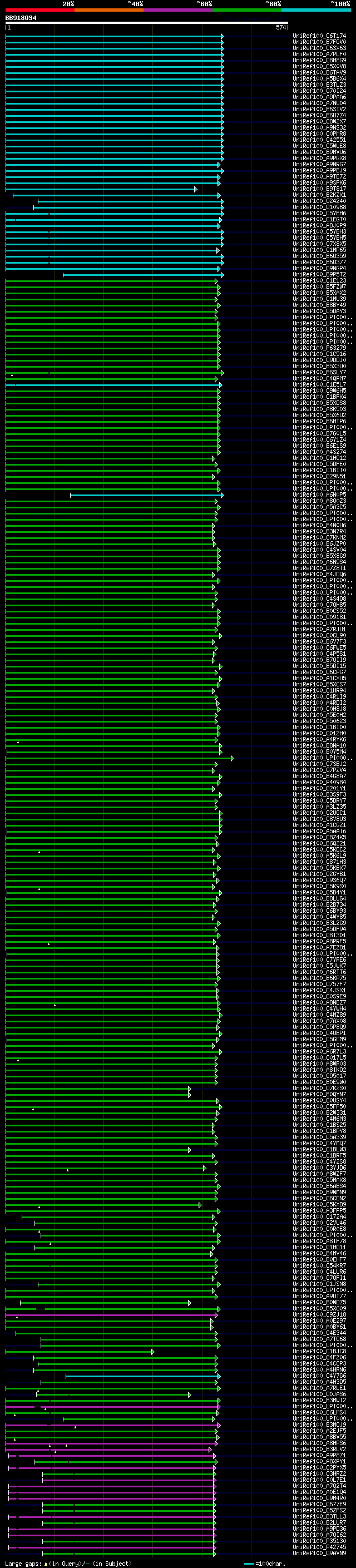Select label UniRef100_C1BJC8

pos(319,1351)
